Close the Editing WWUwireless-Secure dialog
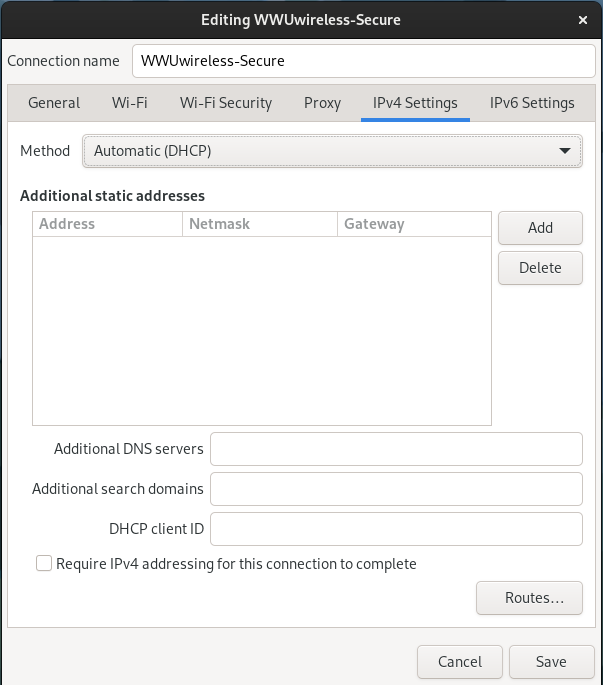The height and width of the screenshot is (685, 603). pos(582,20)
